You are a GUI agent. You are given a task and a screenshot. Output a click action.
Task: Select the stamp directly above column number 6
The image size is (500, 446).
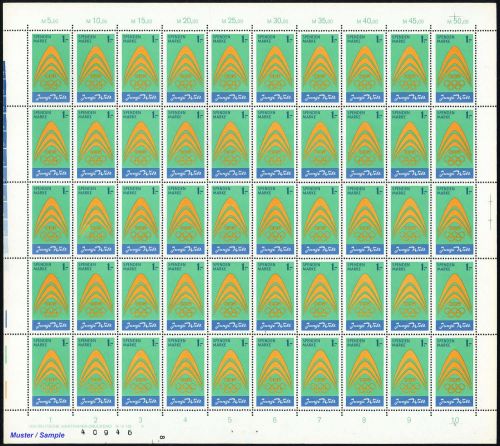point(275,372)
